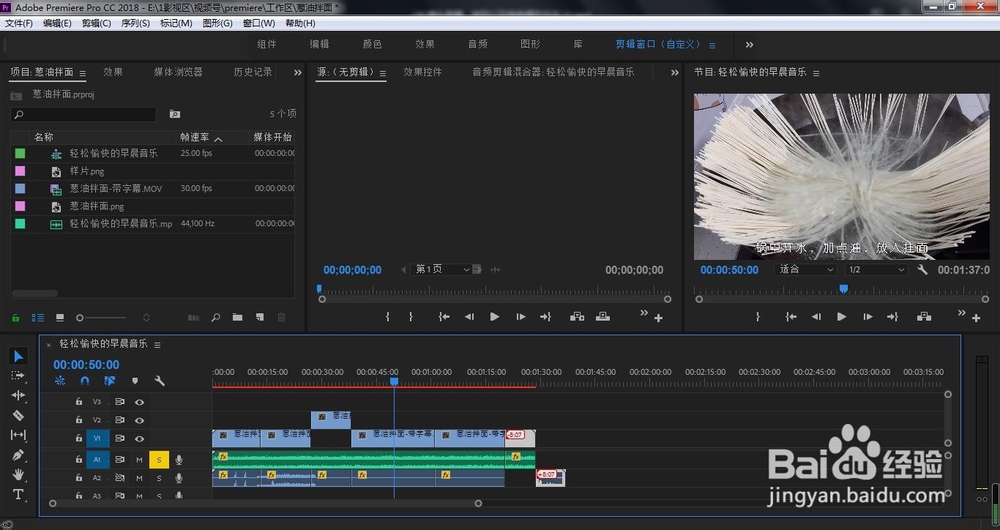Viewport: 1000px width, 530px height.
Task: Open Project panel menu hamburger
Action: pyautogui.click(x=82, y=73)
